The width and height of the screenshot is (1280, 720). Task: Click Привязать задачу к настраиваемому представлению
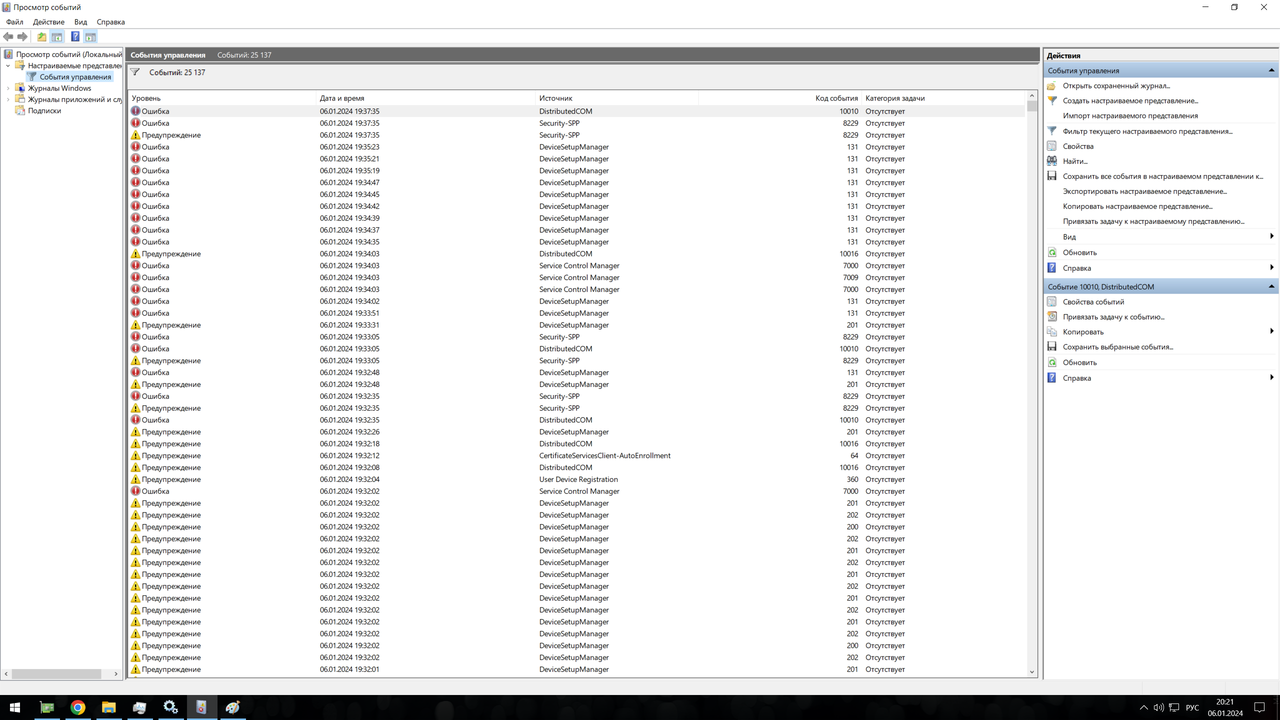click(1153, 221)
